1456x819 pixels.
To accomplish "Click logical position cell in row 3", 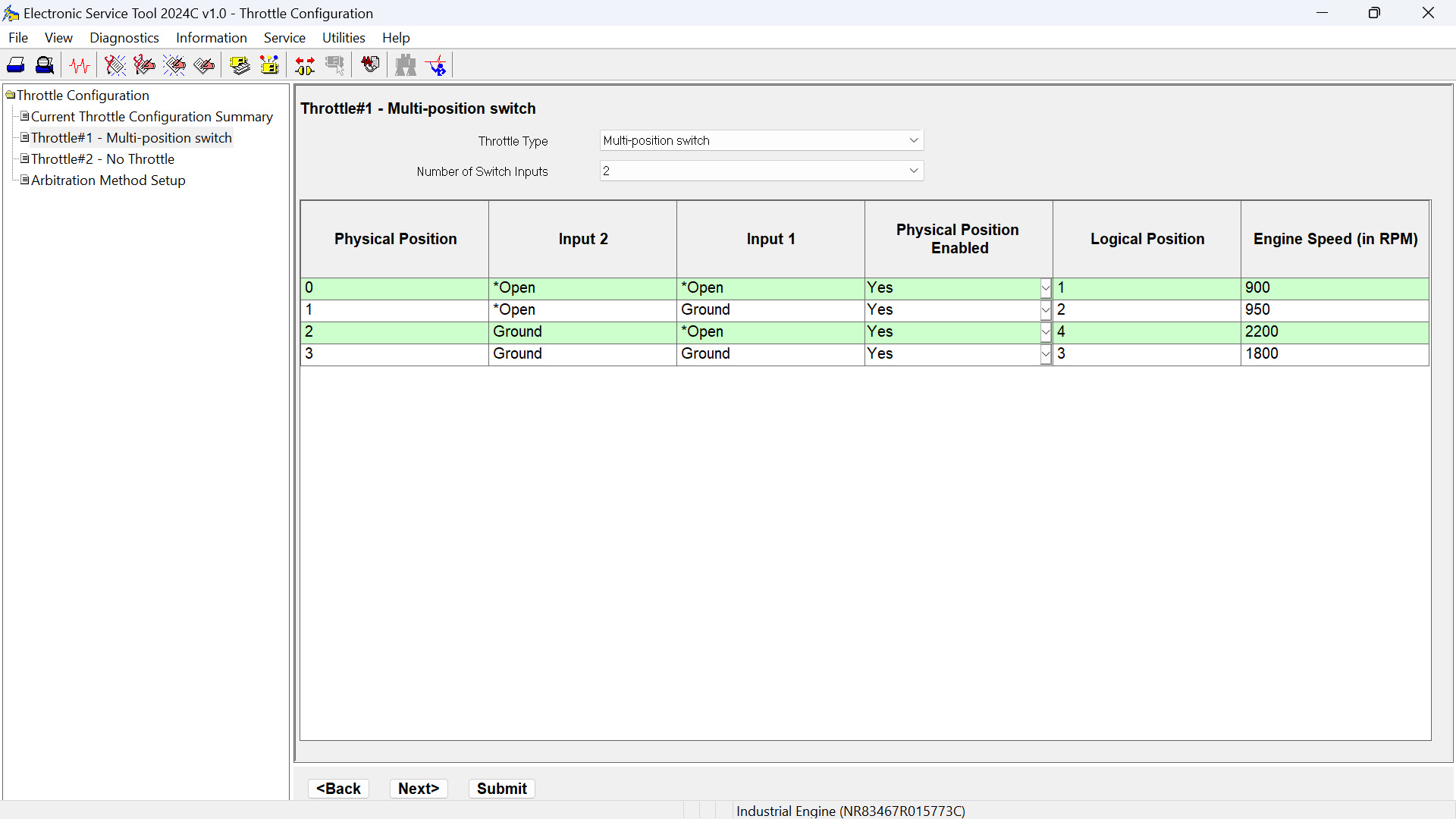I will click(1147, 354).
